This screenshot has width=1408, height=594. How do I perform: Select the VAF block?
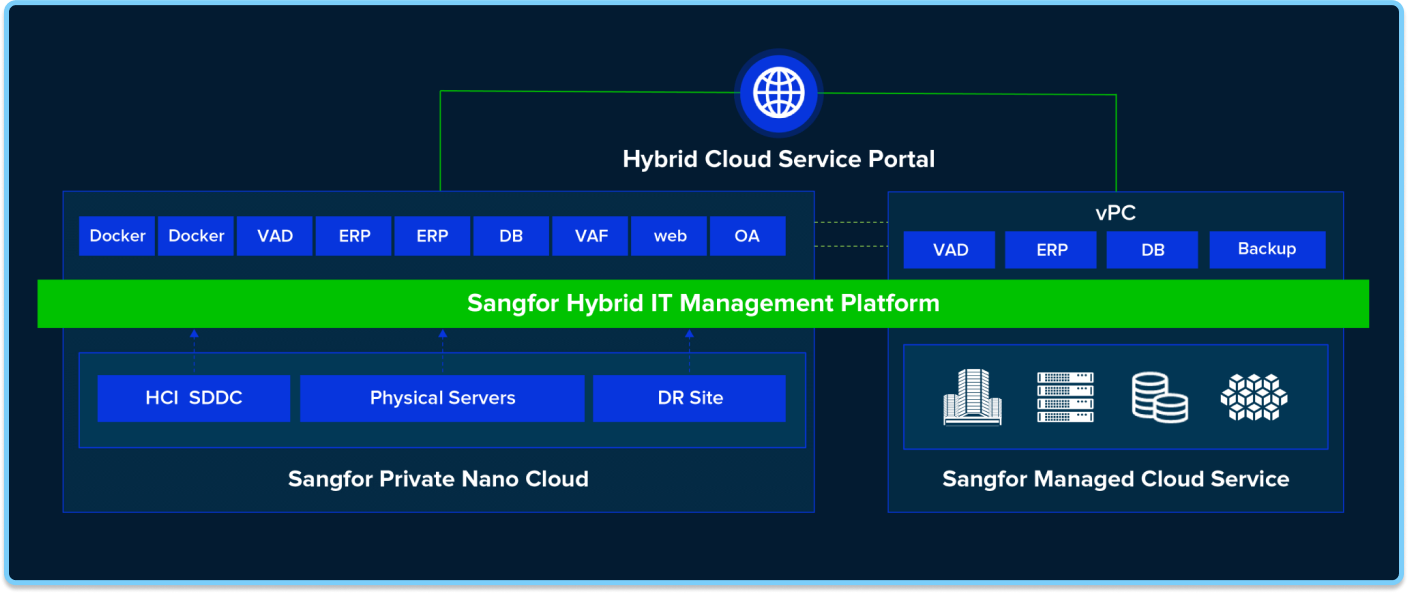pos(590,236)
